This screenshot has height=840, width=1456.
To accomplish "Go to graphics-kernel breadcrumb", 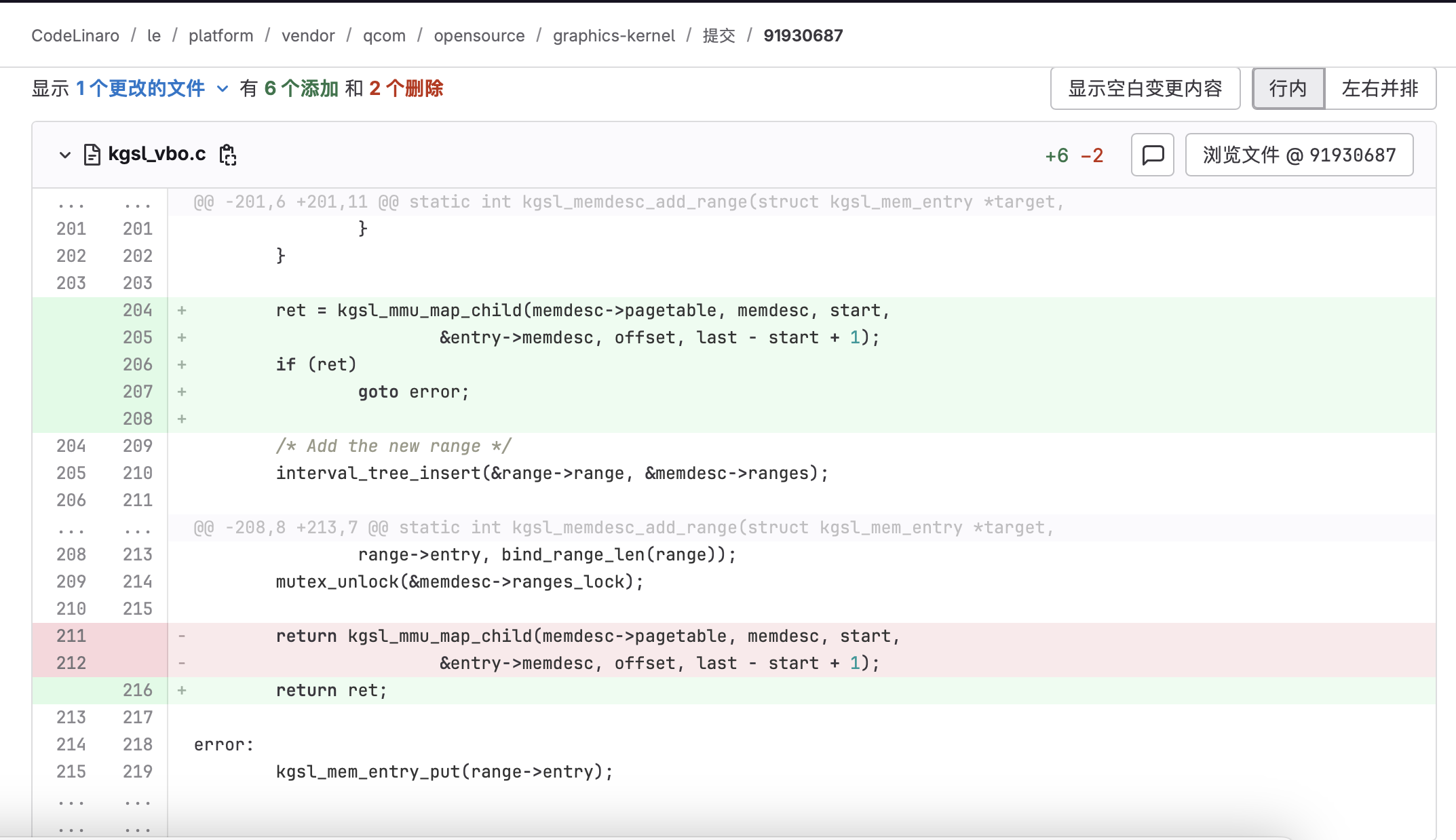I will [613, 35].
